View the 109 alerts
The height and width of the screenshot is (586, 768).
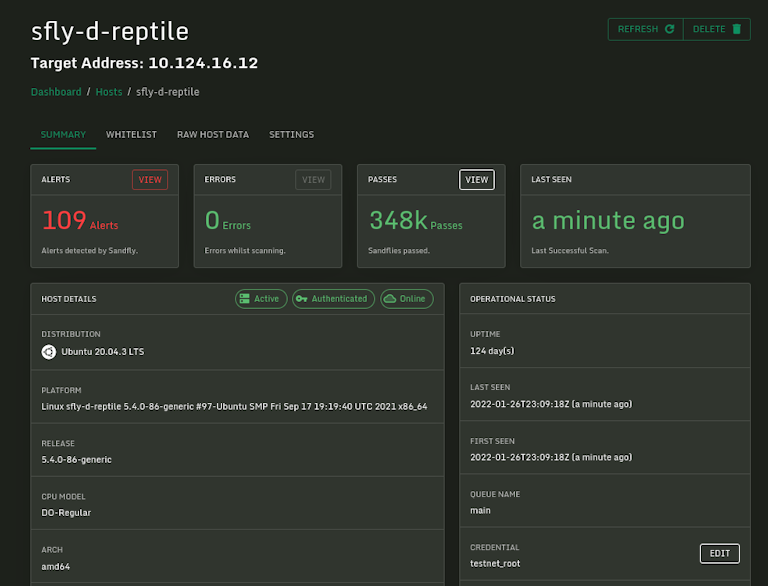pyautogui.click(x=150, y=180)
